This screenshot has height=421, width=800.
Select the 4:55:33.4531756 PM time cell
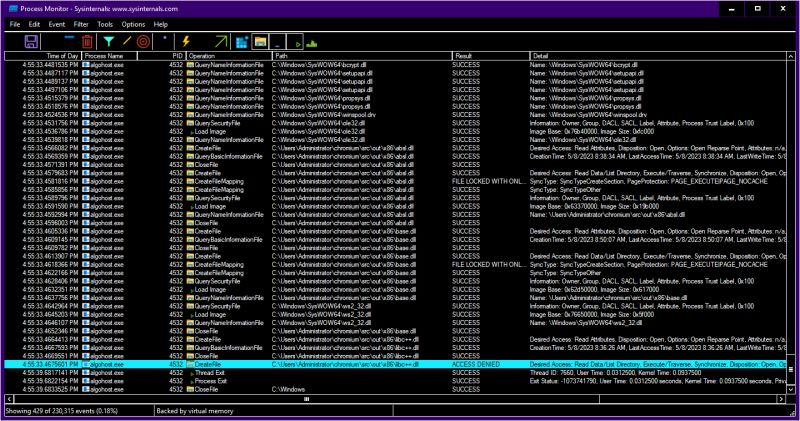click(x=50, y=123)
